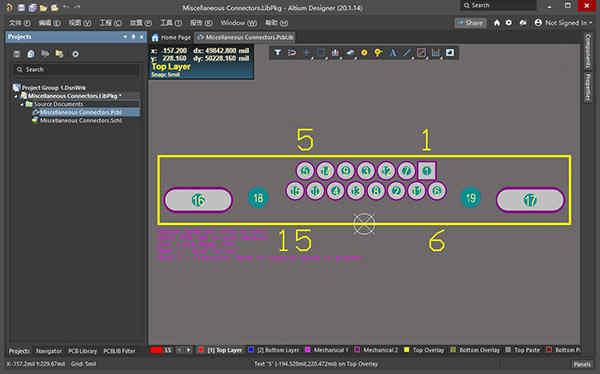The width and height of the screenshot is (600, 374).
Task: Select the Mechanical 2 layer tab
Action: click(x=377, y=350)
